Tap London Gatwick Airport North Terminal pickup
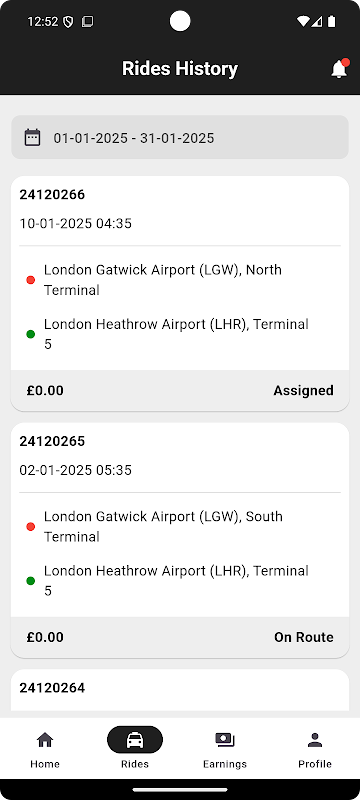360x800 pixels. pyautogui.click(x=163, y=280)
